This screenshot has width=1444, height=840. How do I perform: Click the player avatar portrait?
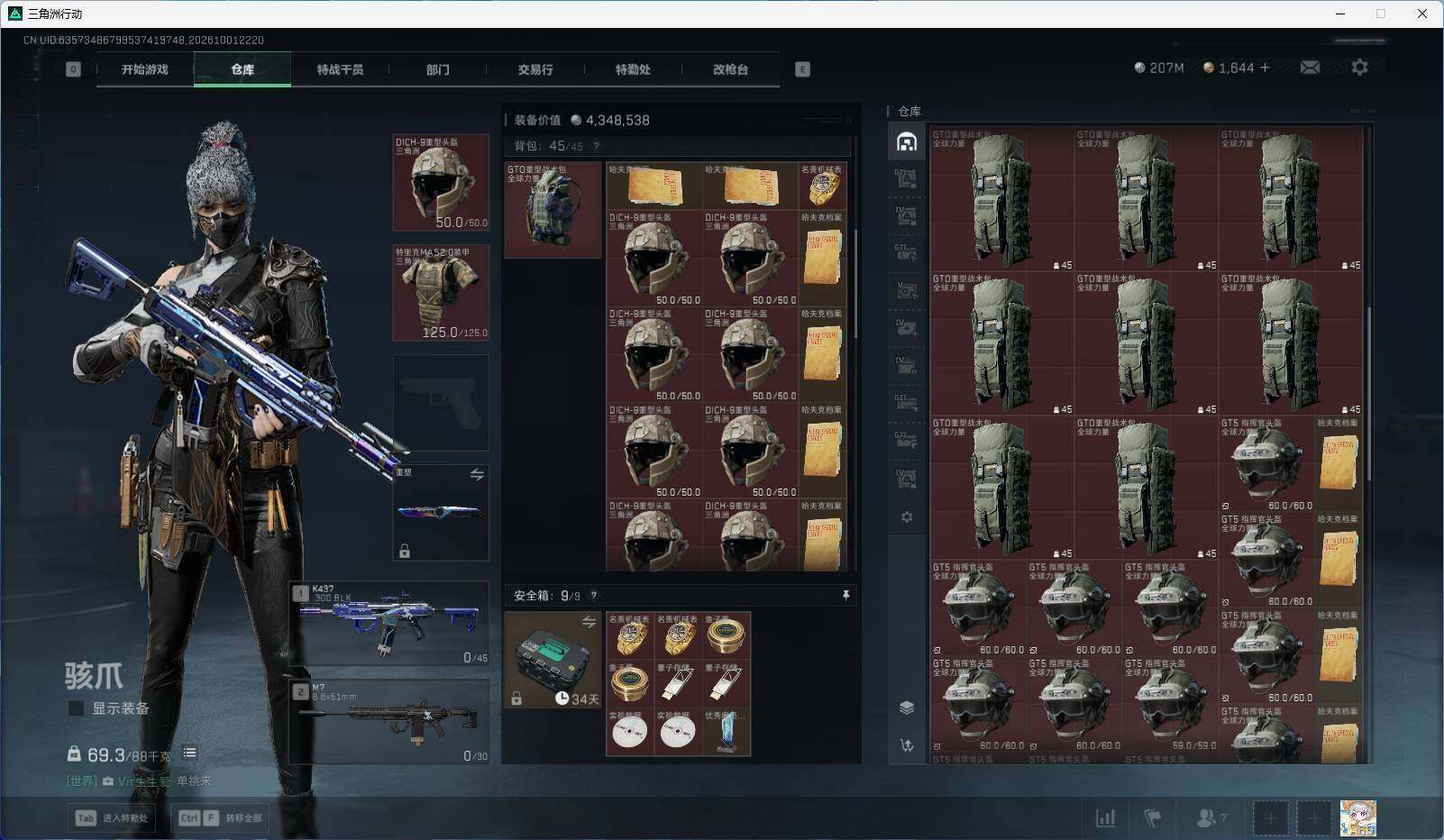(1357, 818)
